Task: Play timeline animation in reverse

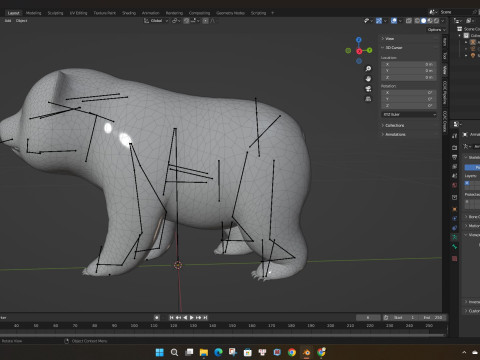Action: point(185,318)
